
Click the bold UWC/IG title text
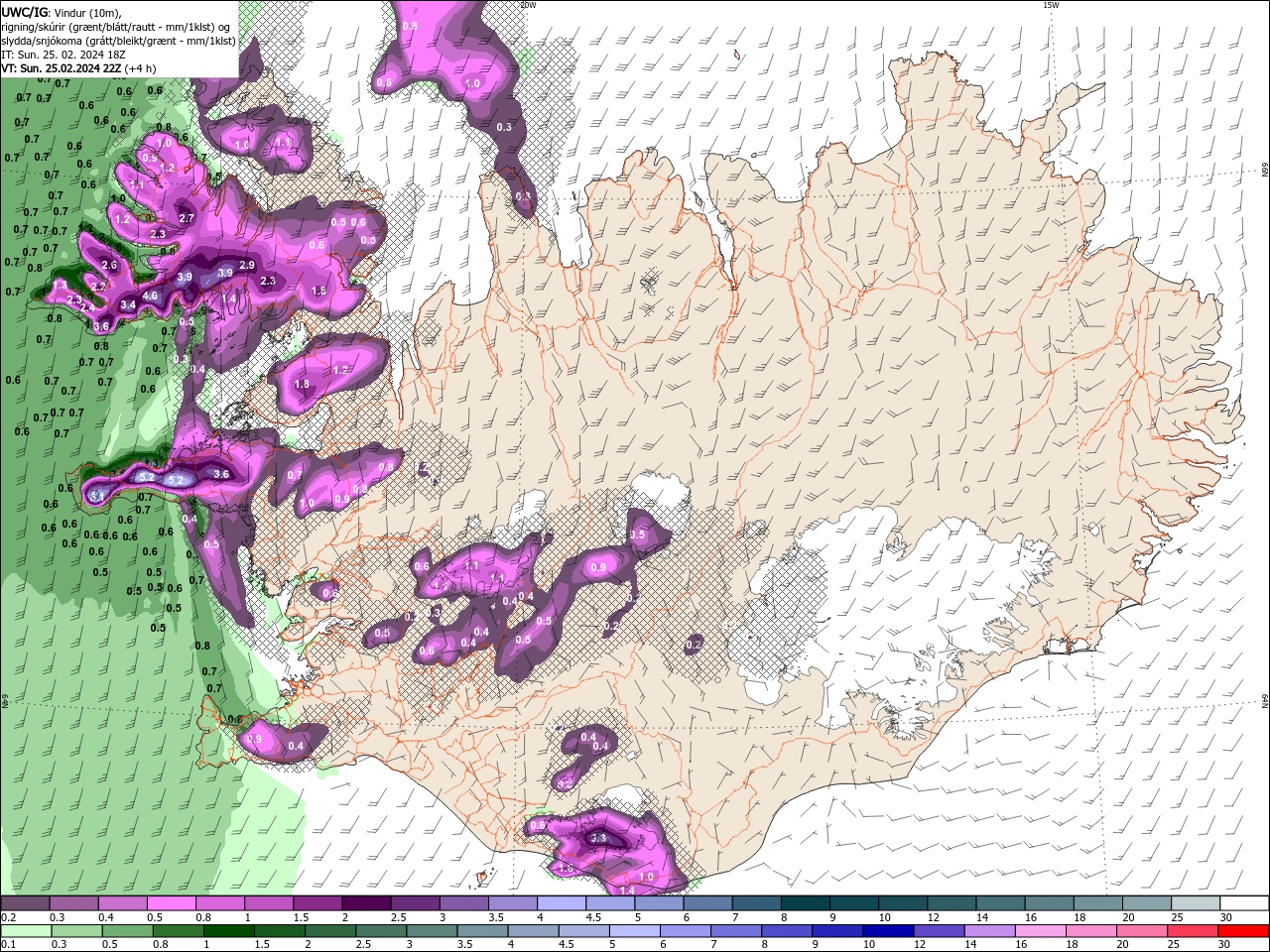click(25, 11)
